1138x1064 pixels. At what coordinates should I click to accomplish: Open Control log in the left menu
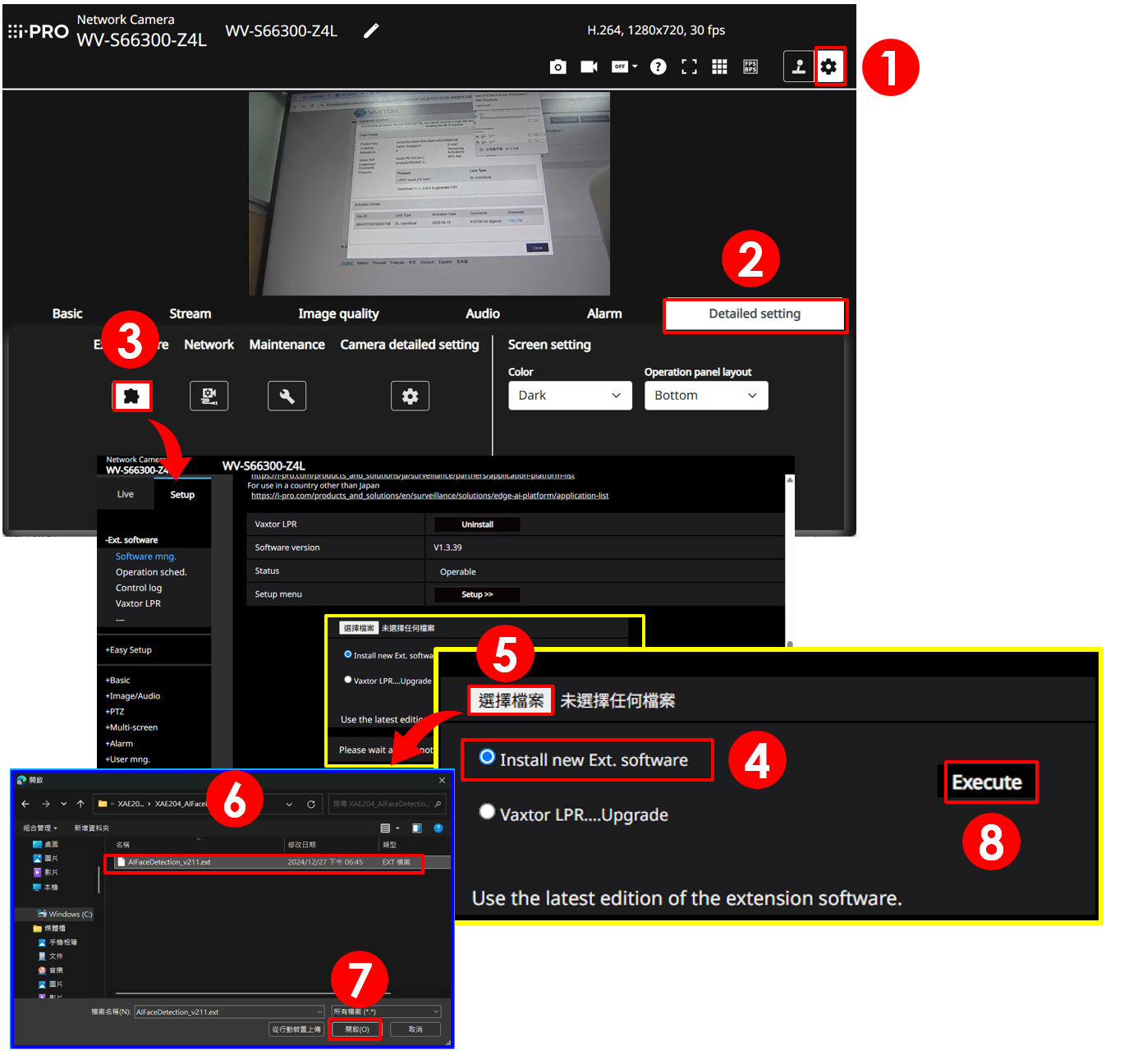pos(139,588)
